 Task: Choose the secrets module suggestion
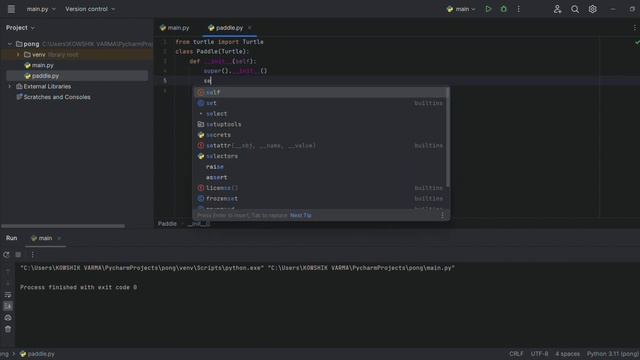tap(321, 135)
